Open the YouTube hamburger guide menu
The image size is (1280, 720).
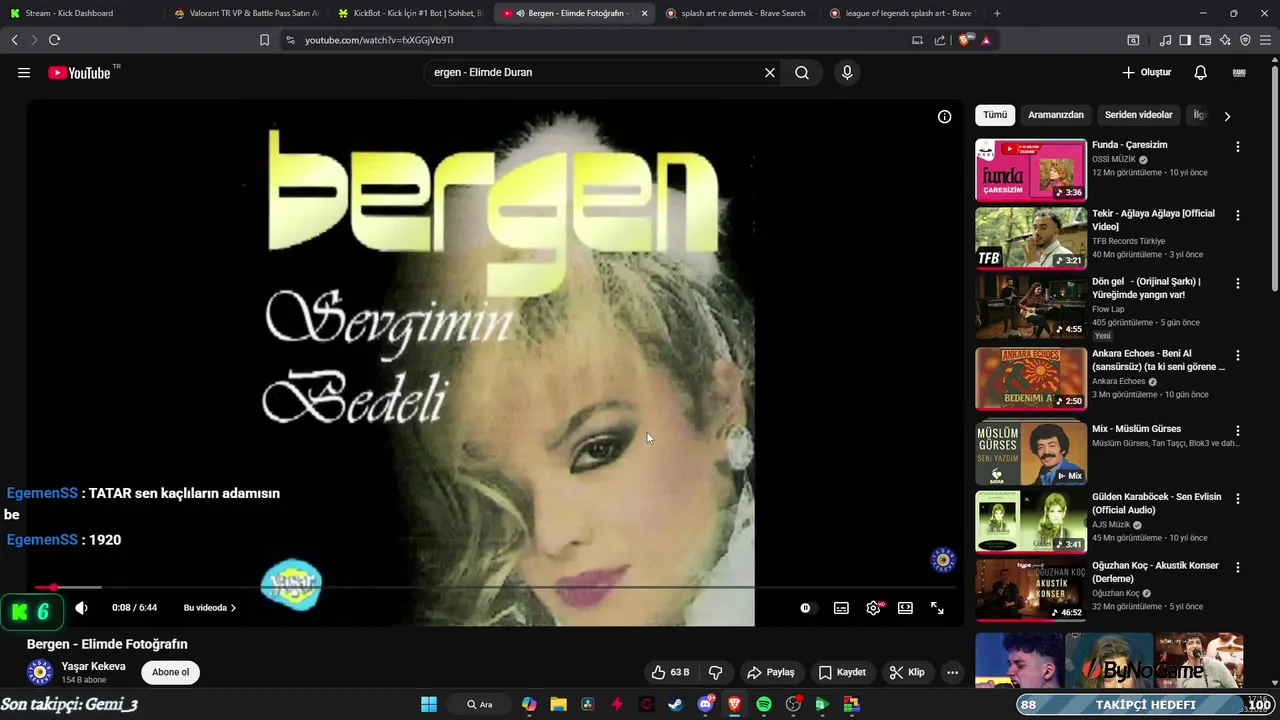click(x=24, y=72)
